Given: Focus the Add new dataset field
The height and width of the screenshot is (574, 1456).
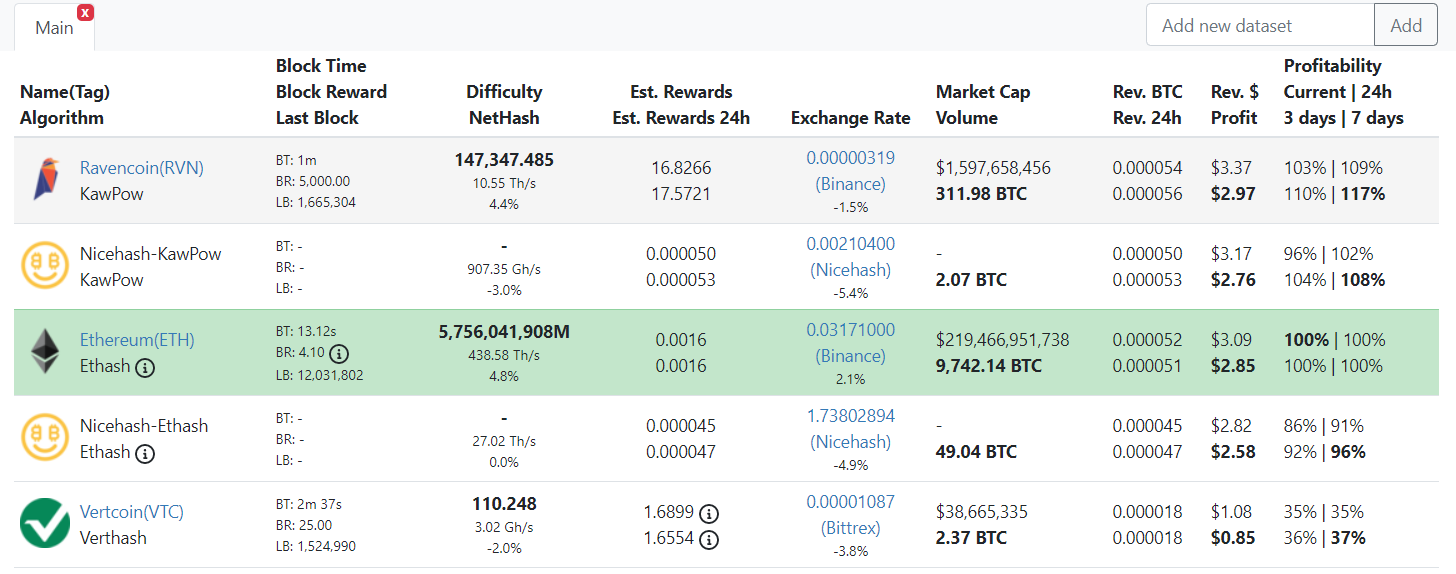Looking at the screenshot, I should [1260, 25].
